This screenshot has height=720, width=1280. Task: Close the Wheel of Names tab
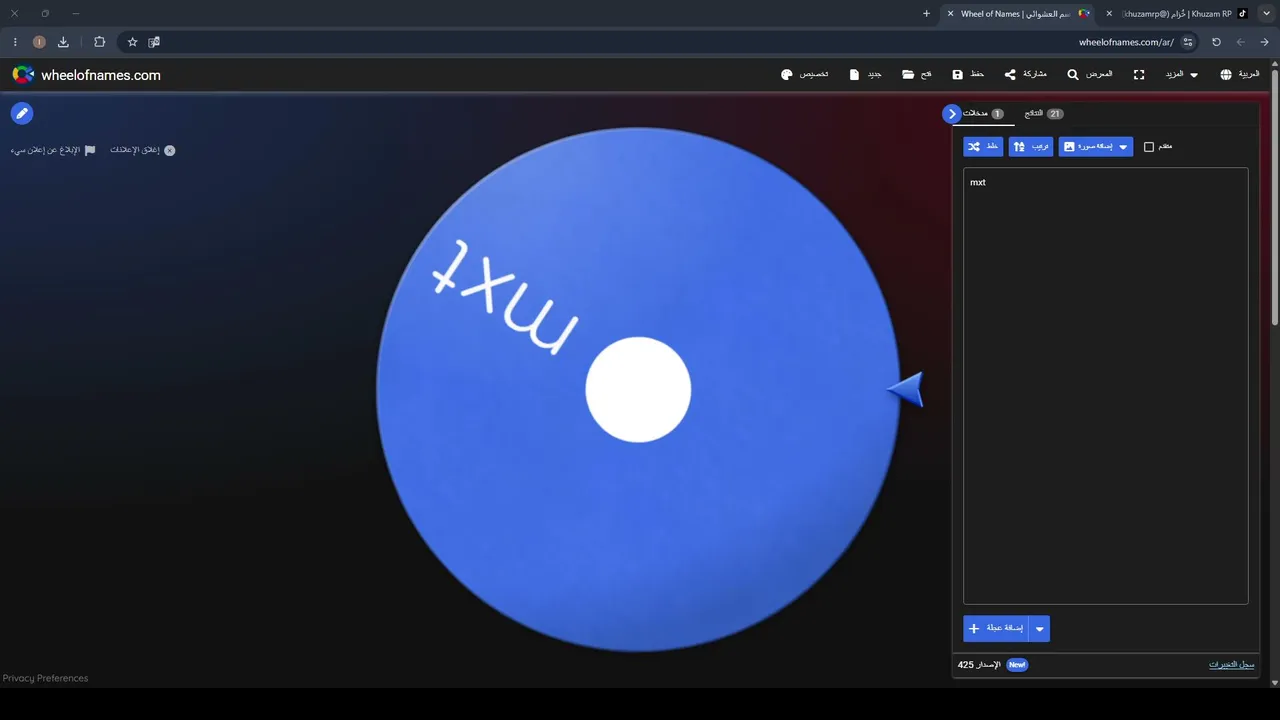pos(949,14)
